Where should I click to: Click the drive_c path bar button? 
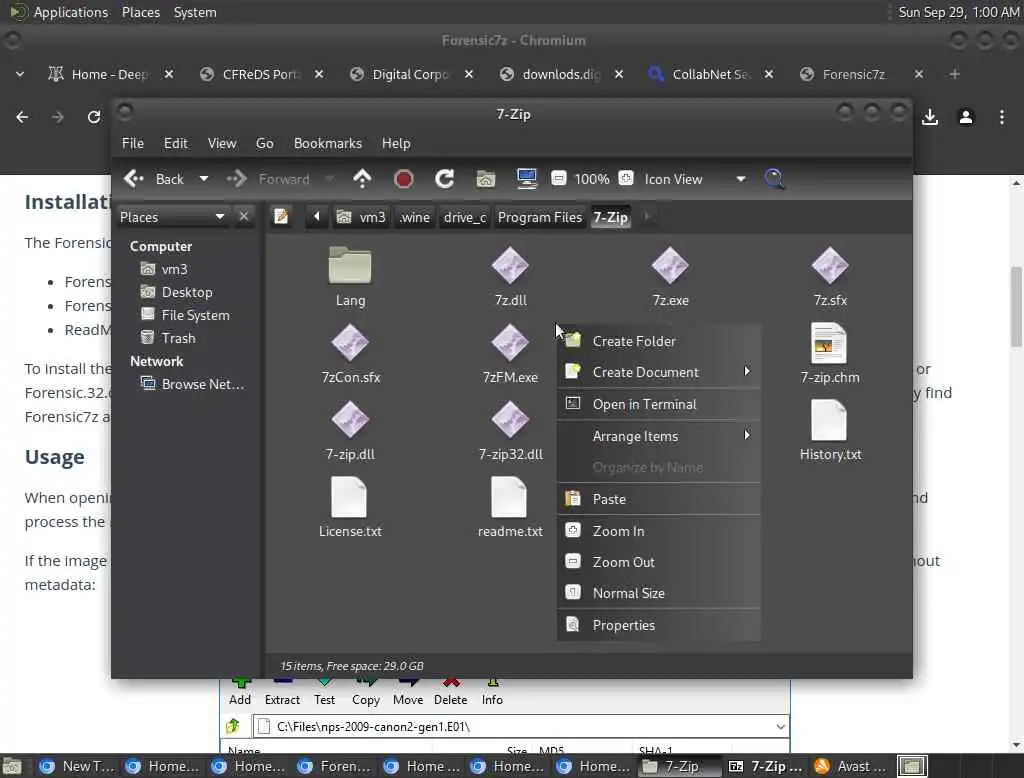tap(465, 216)
